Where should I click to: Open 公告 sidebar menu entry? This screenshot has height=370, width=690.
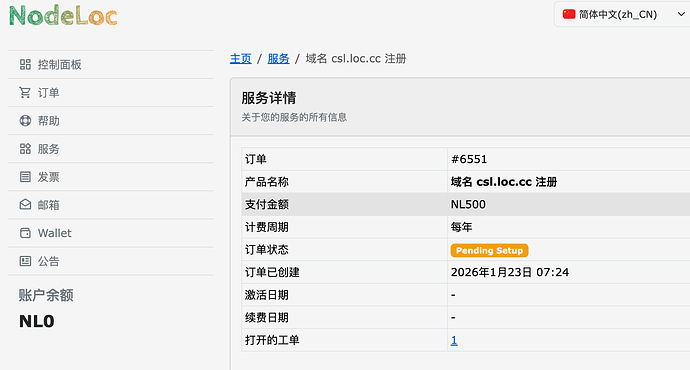(x=110, y=261)
